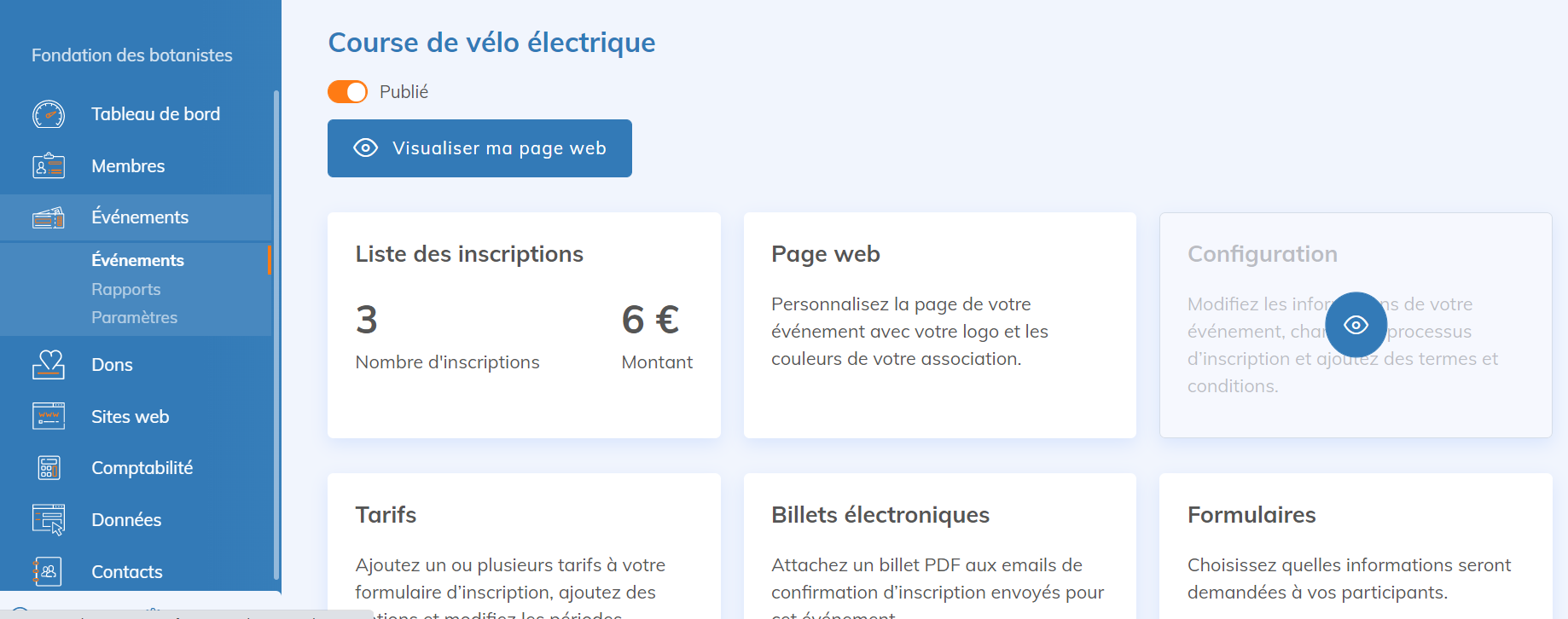Click the eye icon in Visualiser button
This screenshot has width=1568, height=619.
(366, 148)
